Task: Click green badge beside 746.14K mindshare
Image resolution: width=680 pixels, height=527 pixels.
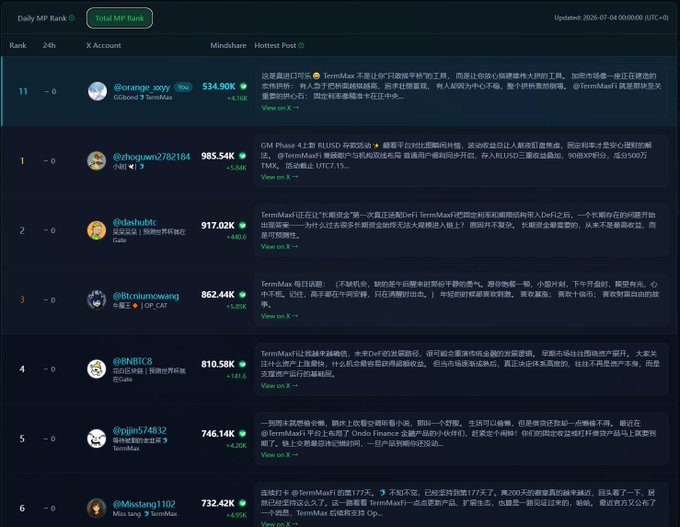Action: pos(242,433)
